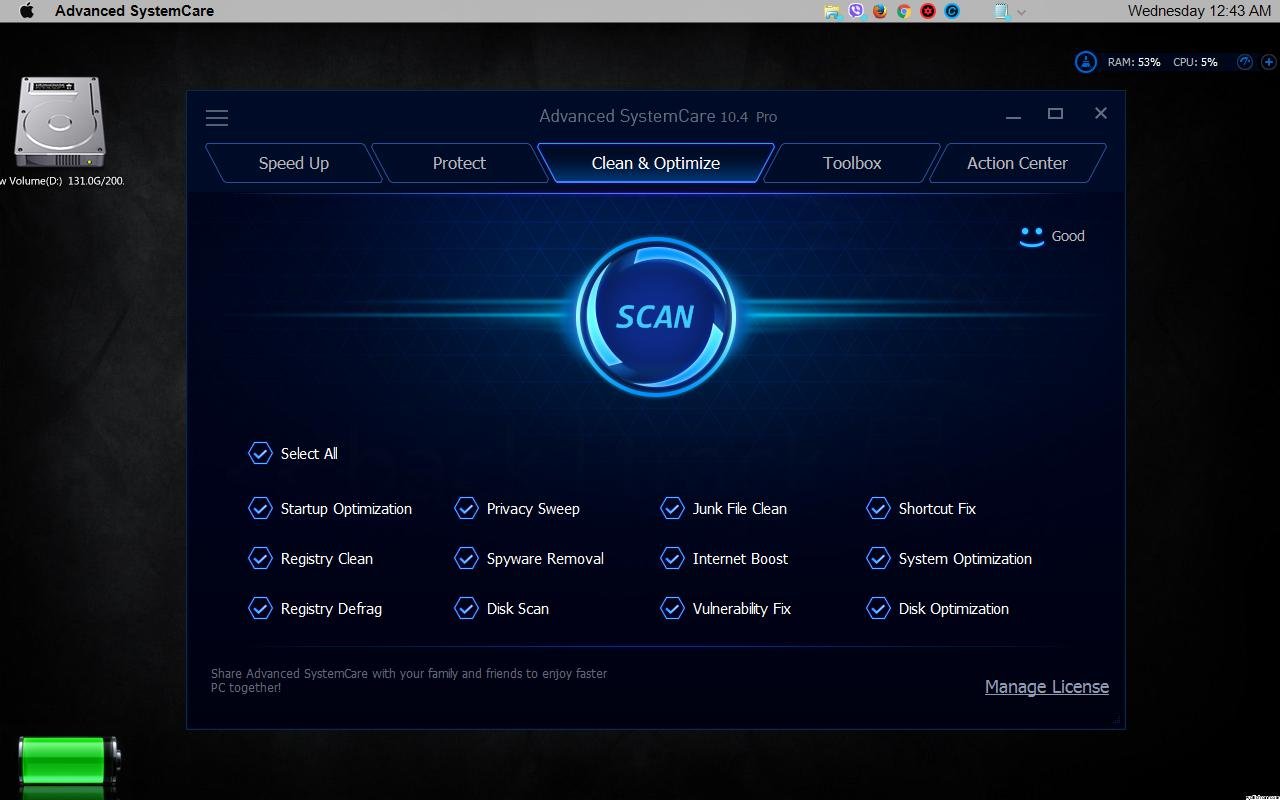The width and height of the screenshot is (1280, 800).
Task: Open the Apple logo menu
Action: (27, 11)
